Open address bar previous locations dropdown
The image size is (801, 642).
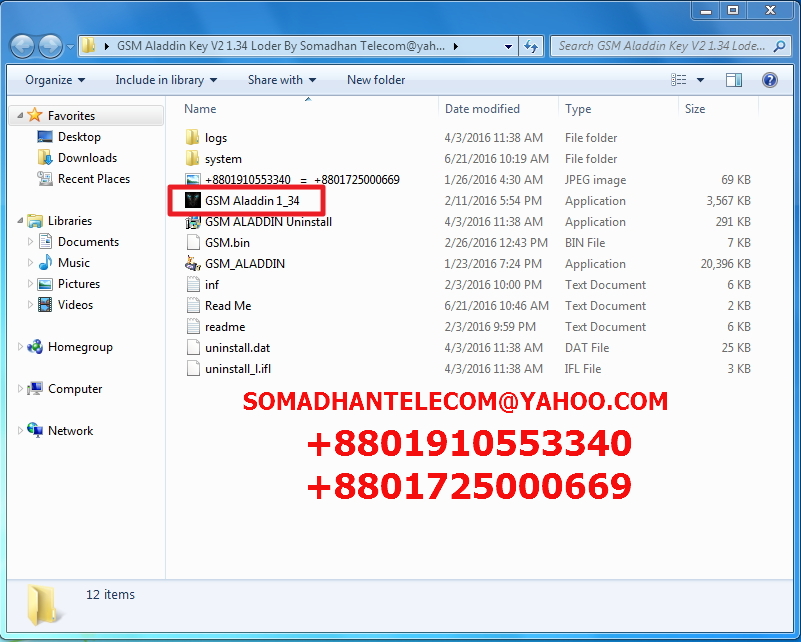click(x=508, y=46)
